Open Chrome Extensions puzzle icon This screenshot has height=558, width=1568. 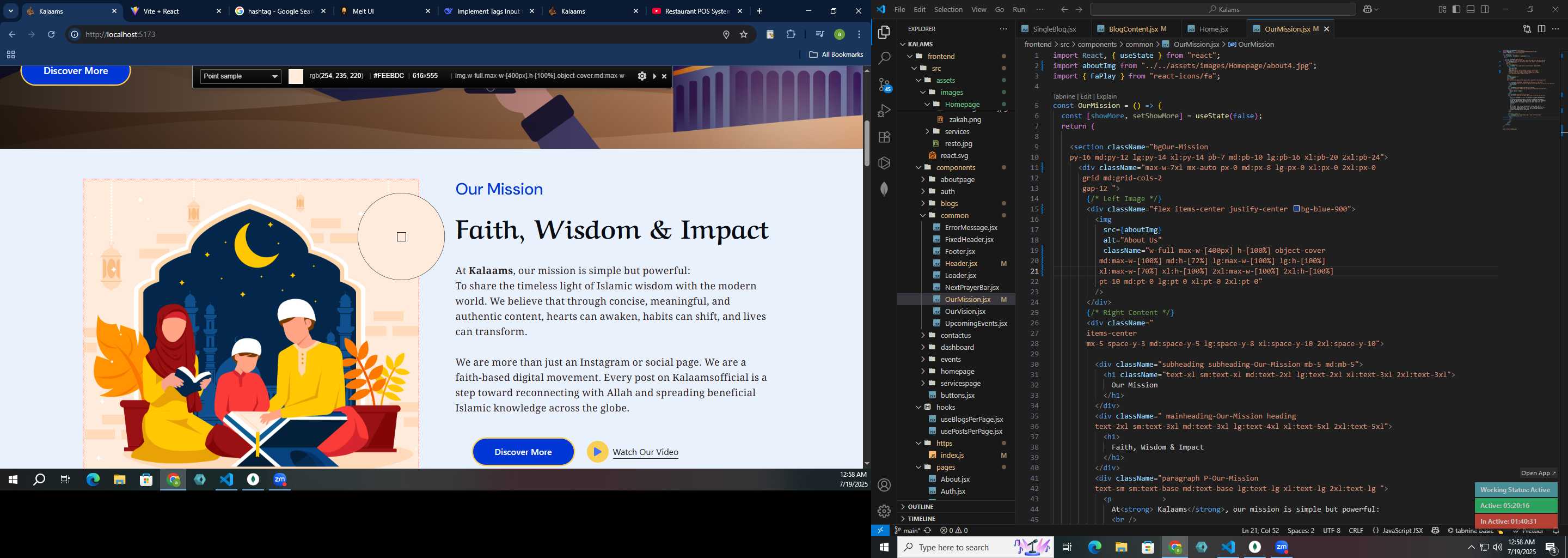(x=791, y=35)
